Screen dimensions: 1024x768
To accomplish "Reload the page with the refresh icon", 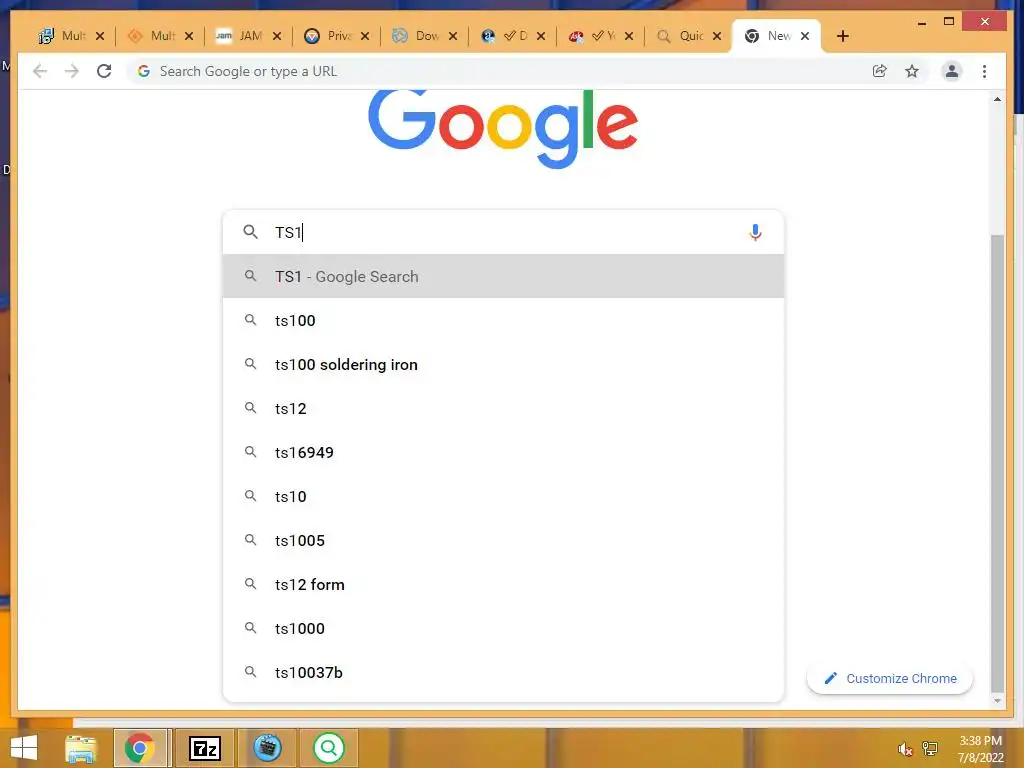I will tap(104, 71).
